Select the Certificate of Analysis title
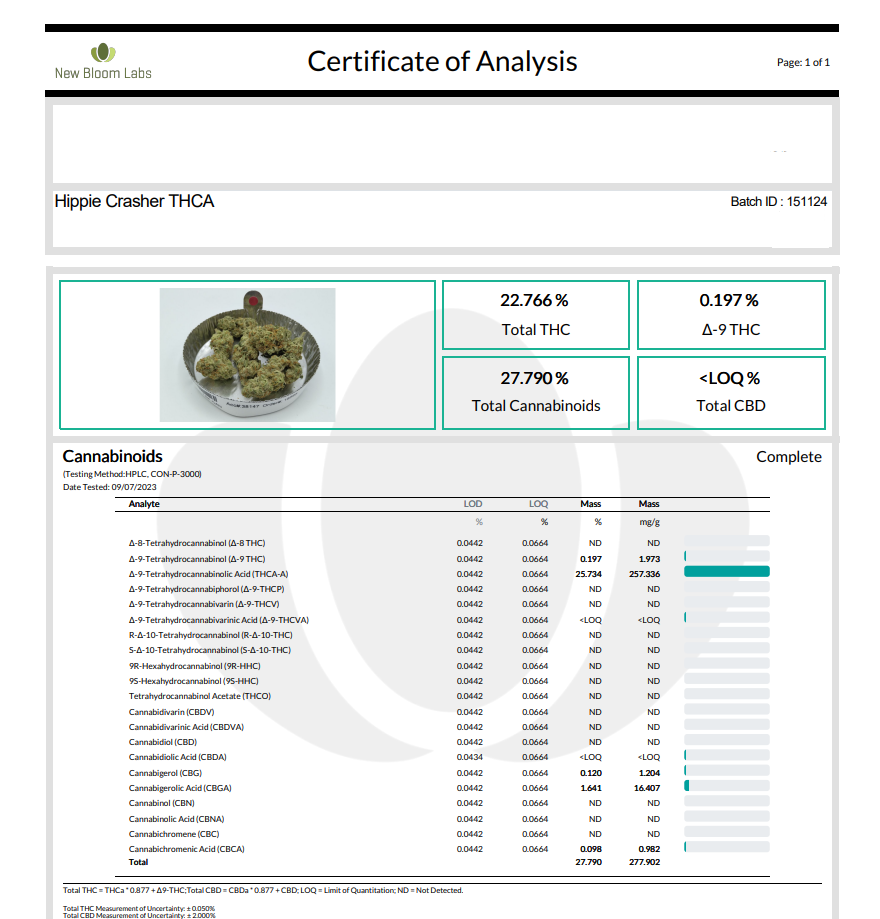The image size is (880, 919). pyautogui.click(x=443, y=62)
